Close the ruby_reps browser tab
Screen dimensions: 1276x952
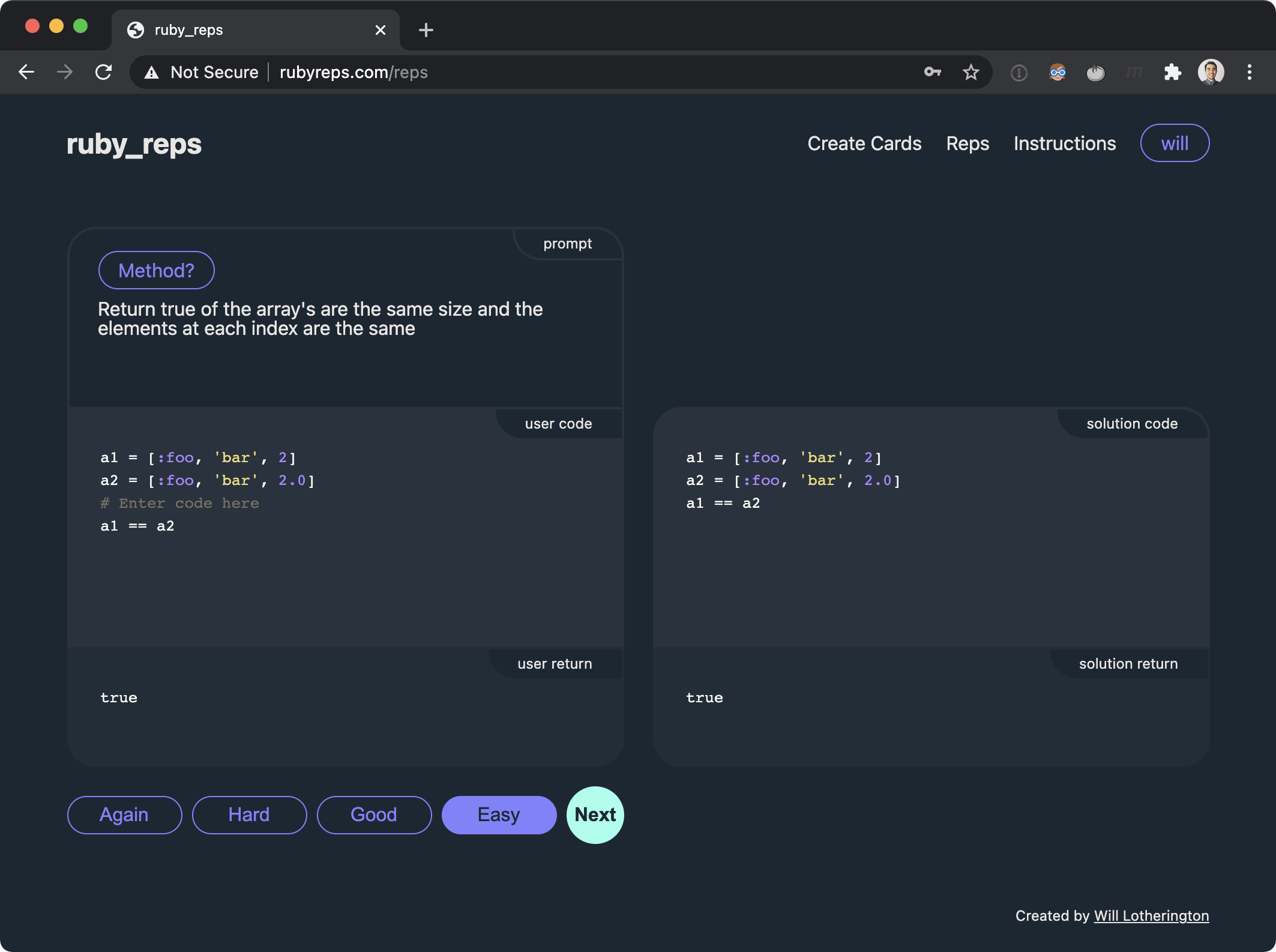[x=381, y=30]
